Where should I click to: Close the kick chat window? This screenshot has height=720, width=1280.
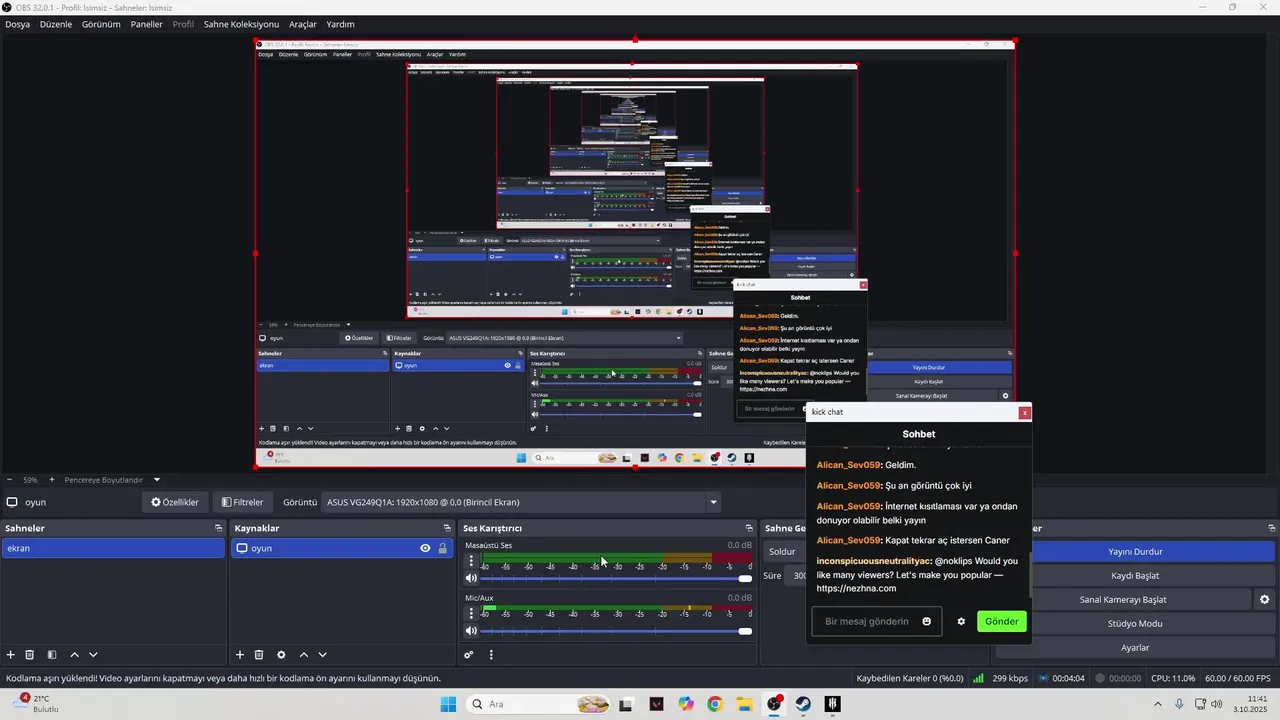(1024, 412)
